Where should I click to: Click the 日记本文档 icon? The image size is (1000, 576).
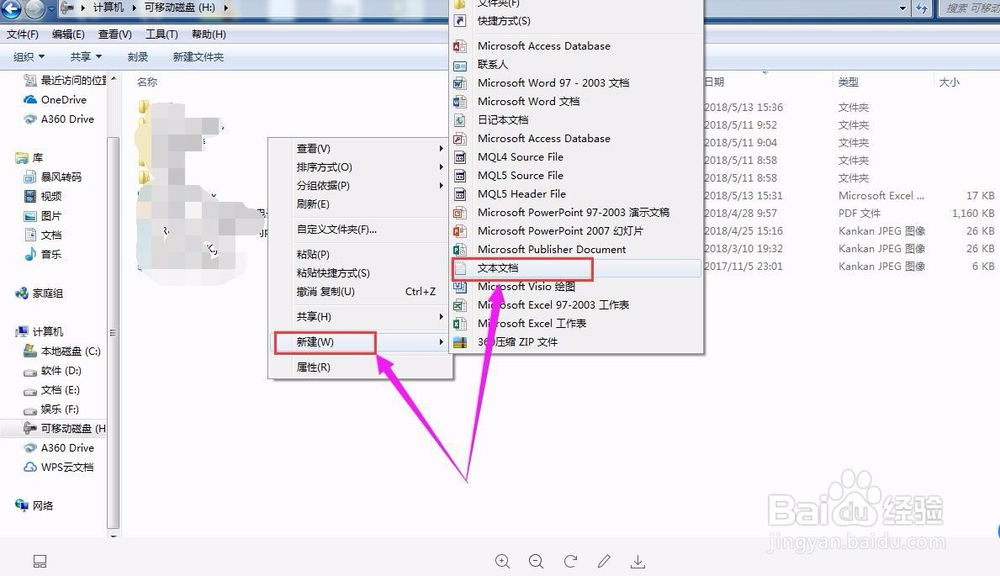click(460, 120)
